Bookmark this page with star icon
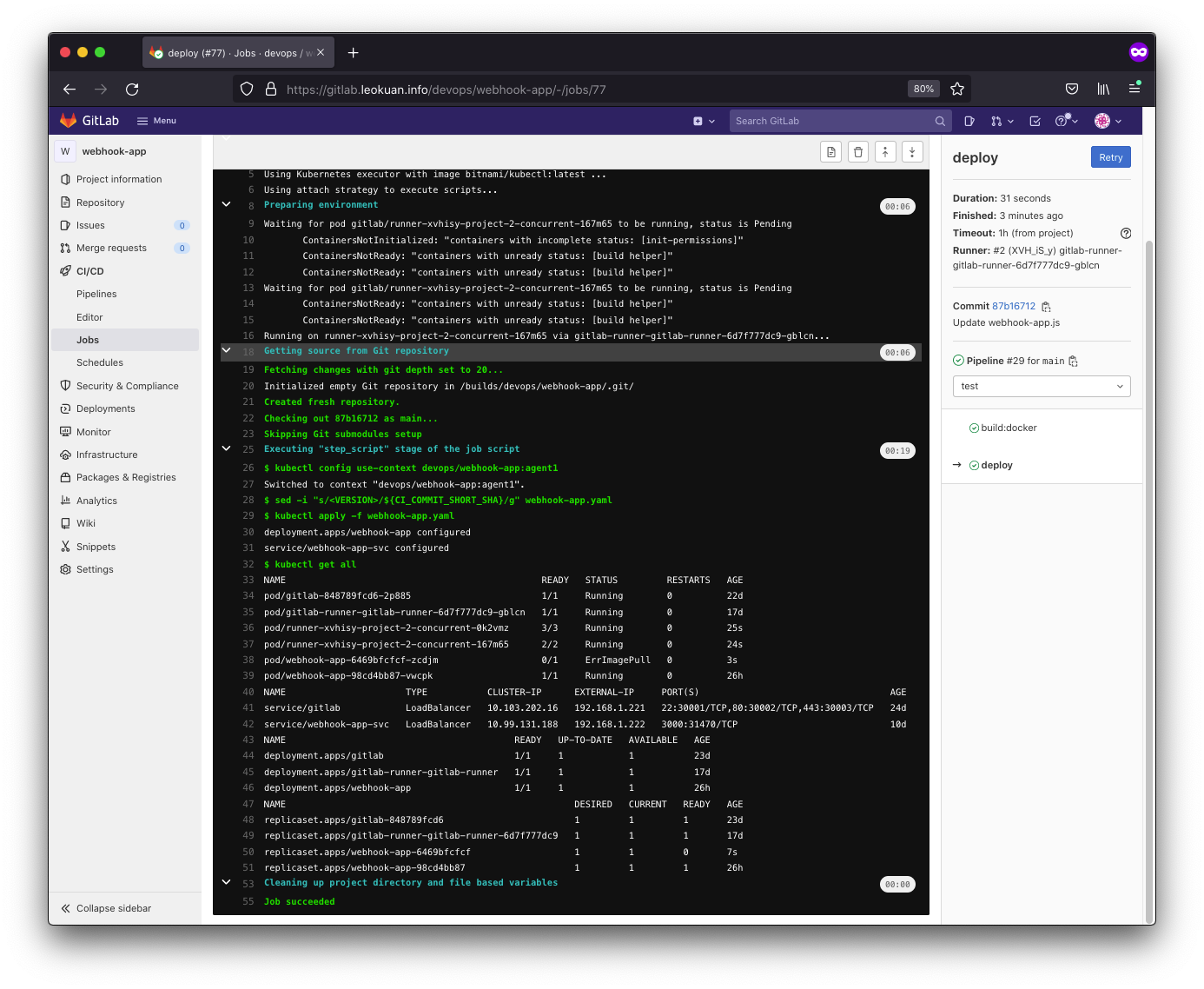This screenshot has height=989, width=1204. pos(957,89)
